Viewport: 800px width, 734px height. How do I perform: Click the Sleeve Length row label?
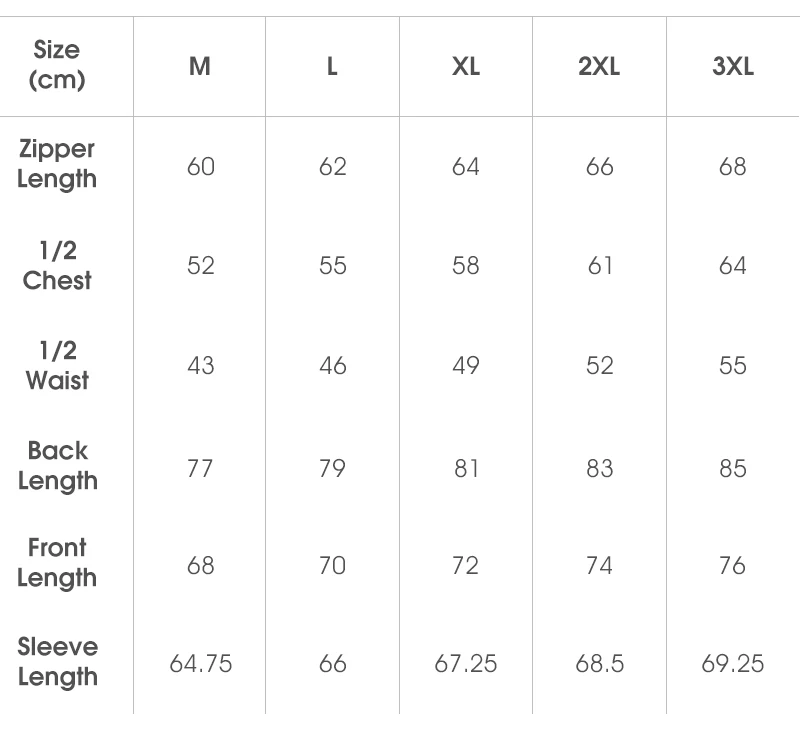[x=58, y=662]
